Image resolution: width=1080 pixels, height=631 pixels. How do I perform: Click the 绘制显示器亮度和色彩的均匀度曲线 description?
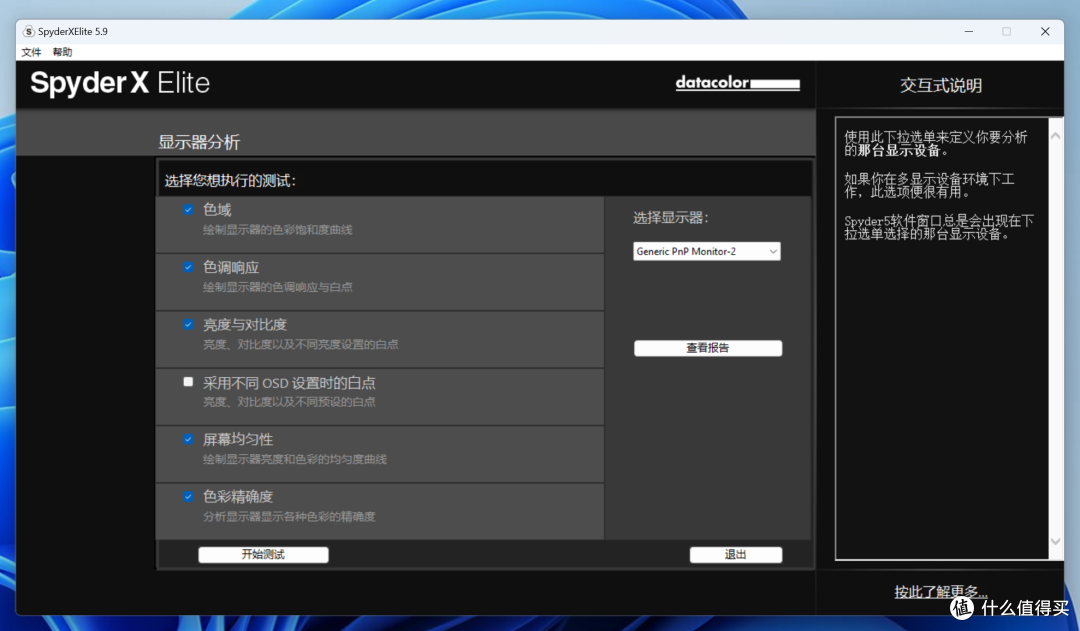295,459
